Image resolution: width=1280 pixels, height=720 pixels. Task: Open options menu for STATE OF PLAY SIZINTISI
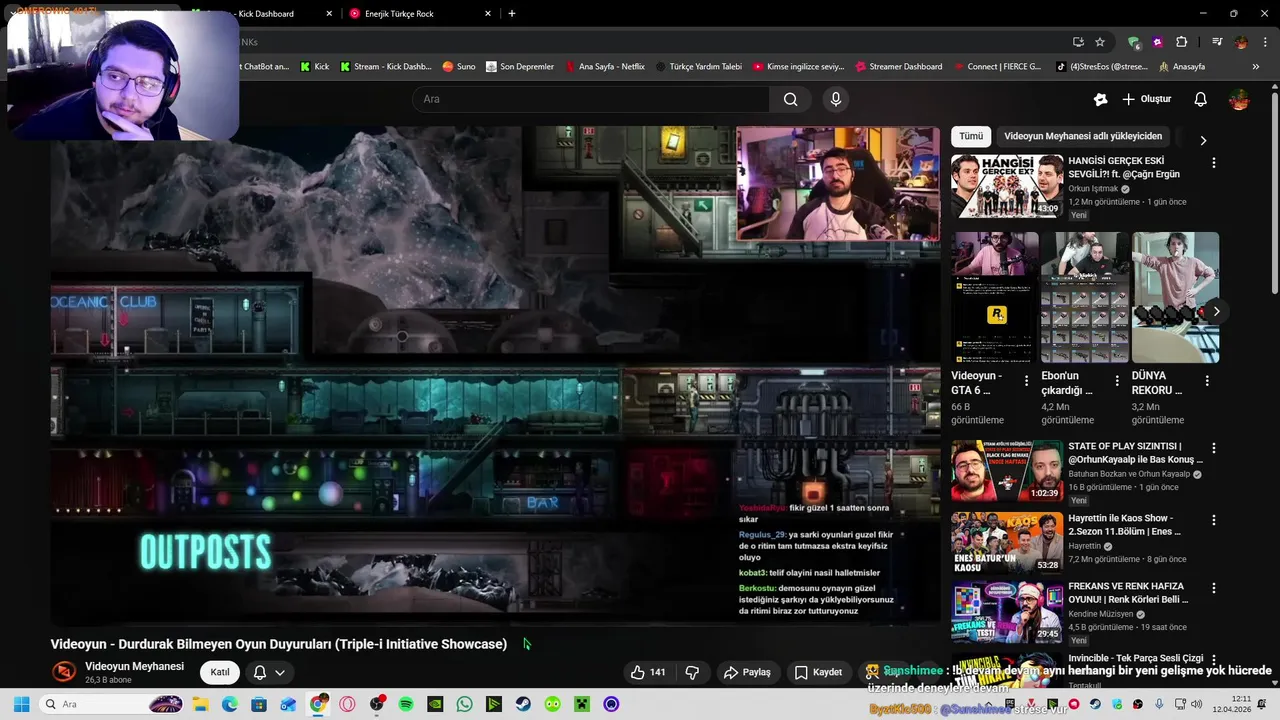pos(1214,448)
